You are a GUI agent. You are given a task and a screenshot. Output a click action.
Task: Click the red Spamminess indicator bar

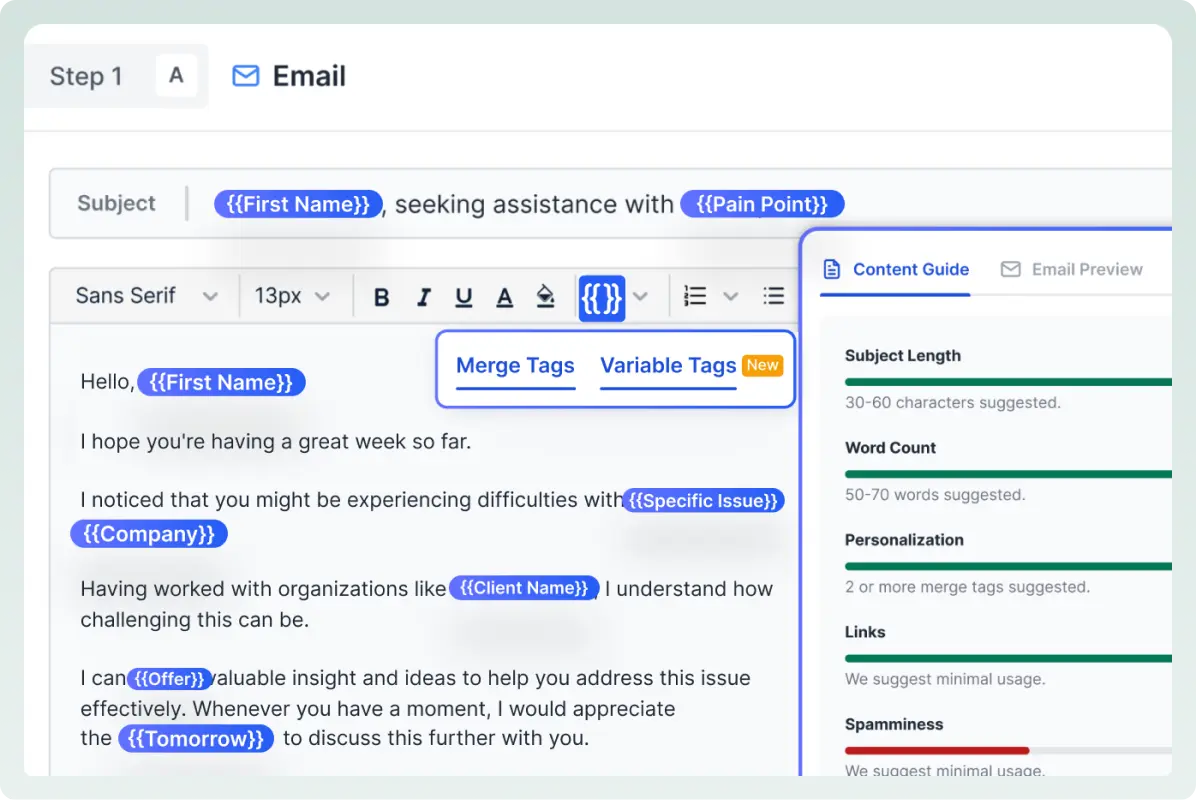936,750
